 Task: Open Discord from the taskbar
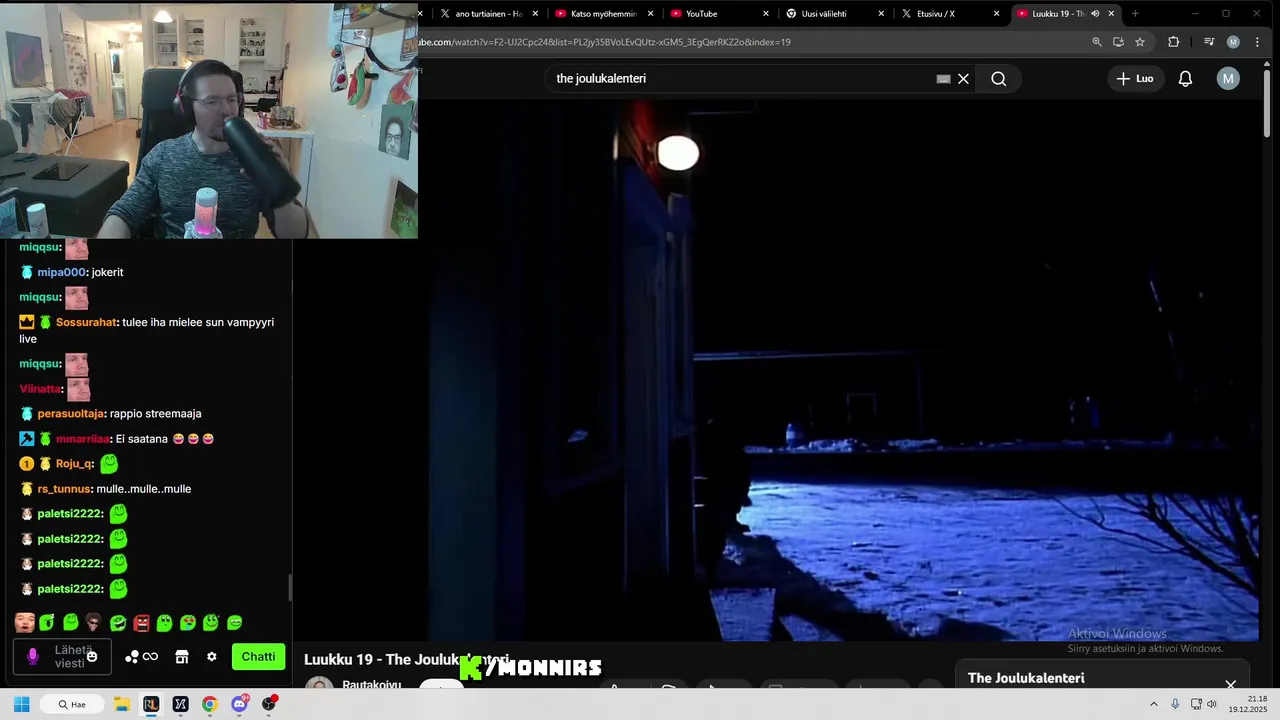[239, 704]
